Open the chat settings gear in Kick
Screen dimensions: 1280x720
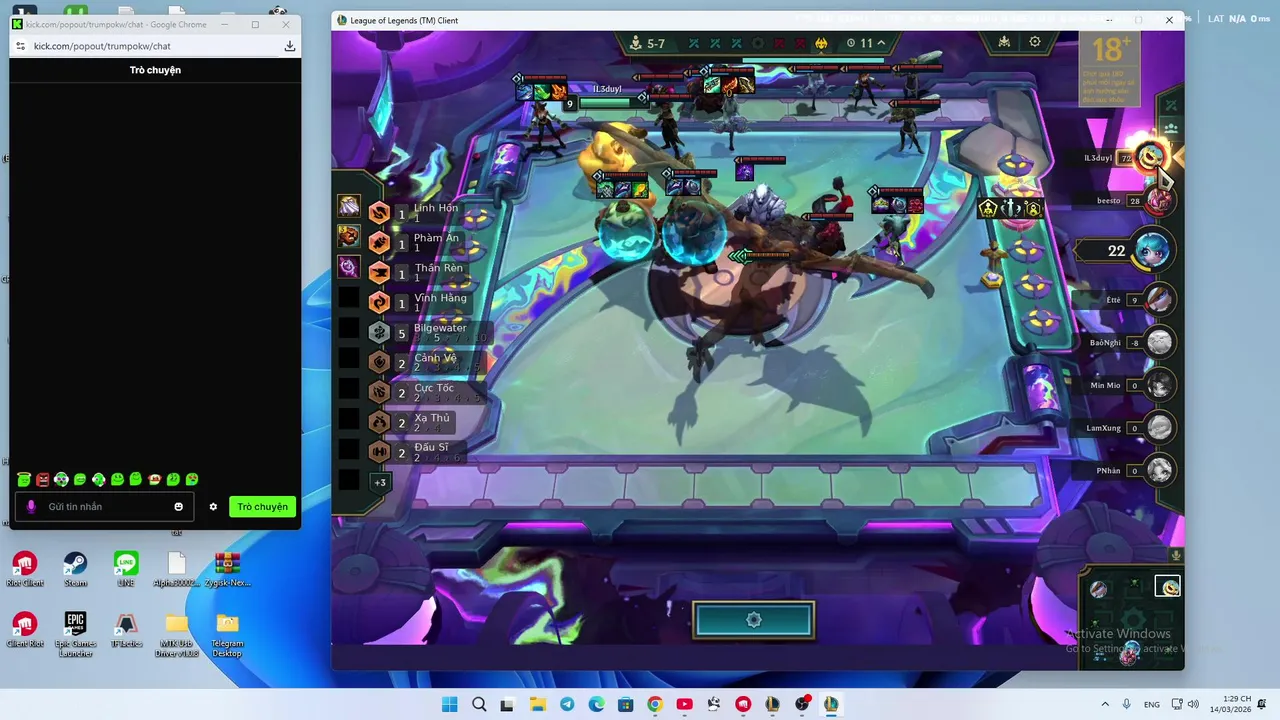coord(213,507)
